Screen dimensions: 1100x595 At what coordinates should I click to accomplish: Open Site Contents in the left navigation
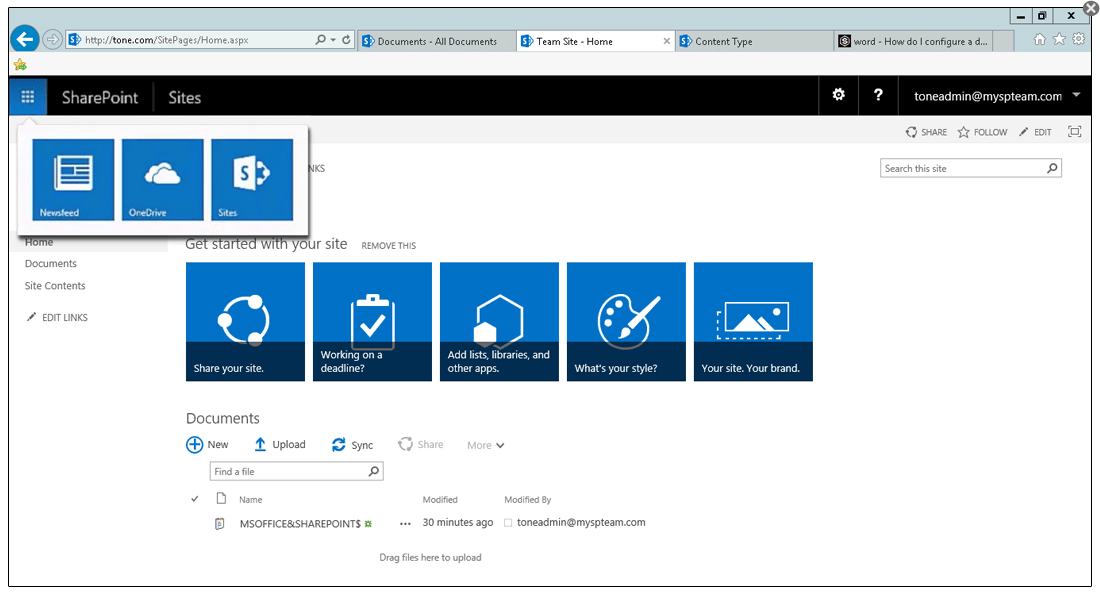point(55,286)
